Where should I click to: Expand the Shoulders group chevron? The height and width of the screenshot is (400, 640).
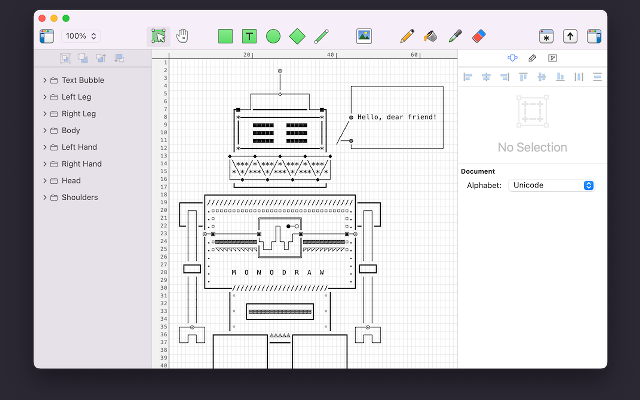(44, 198)
